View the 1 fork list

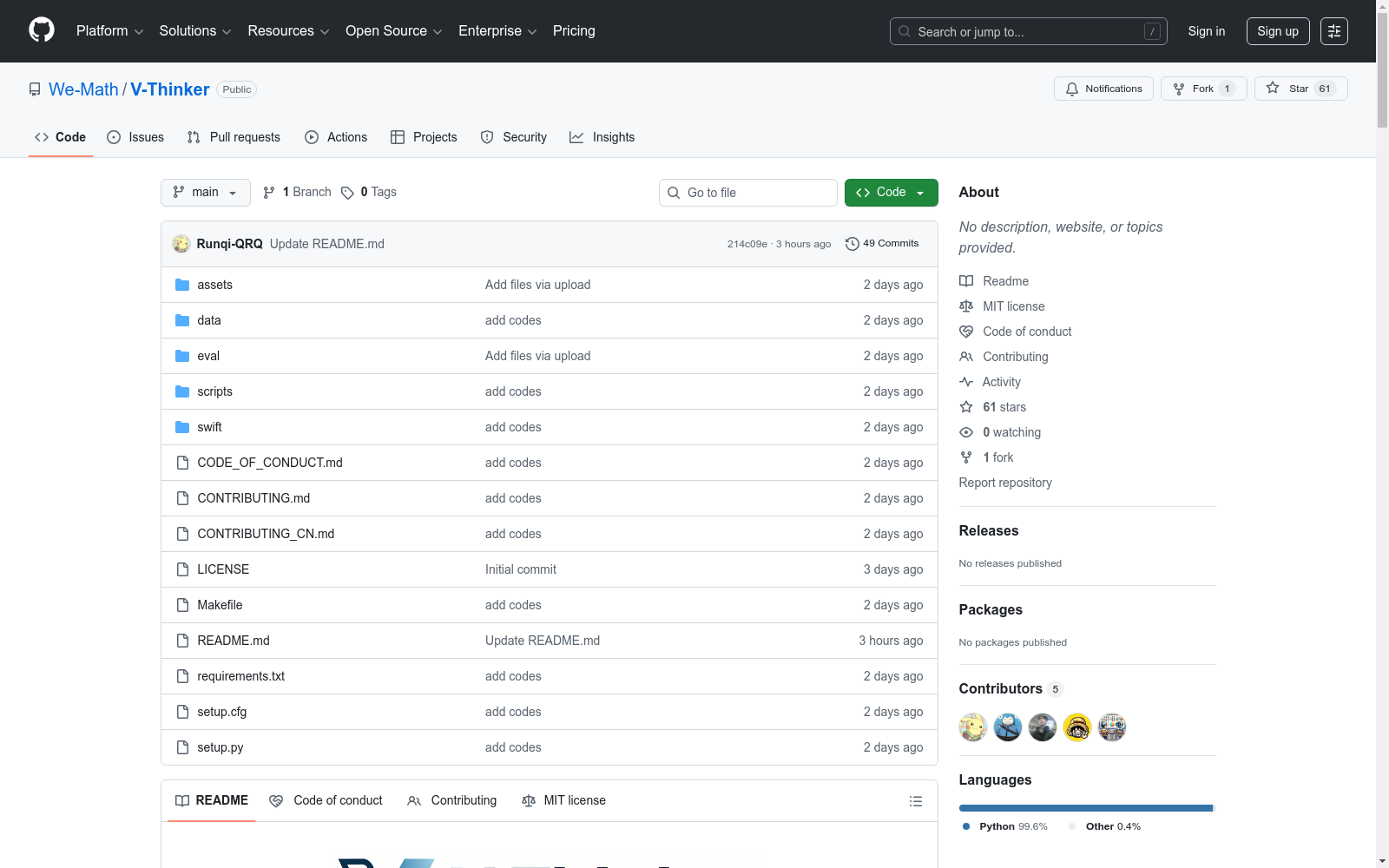click(x=986, y=457)
